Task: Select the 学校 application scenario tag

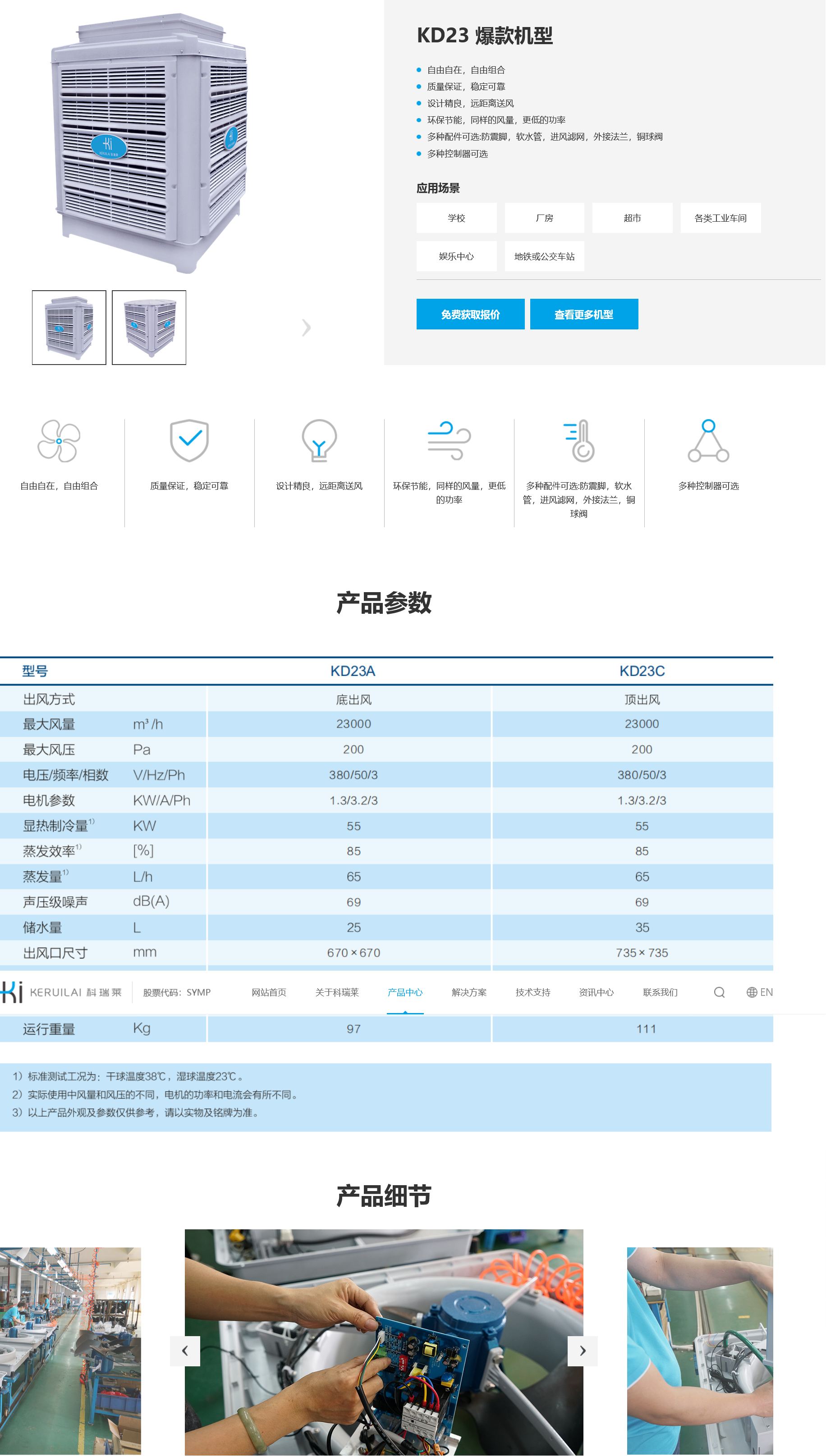Action: (x=456, y=218)
